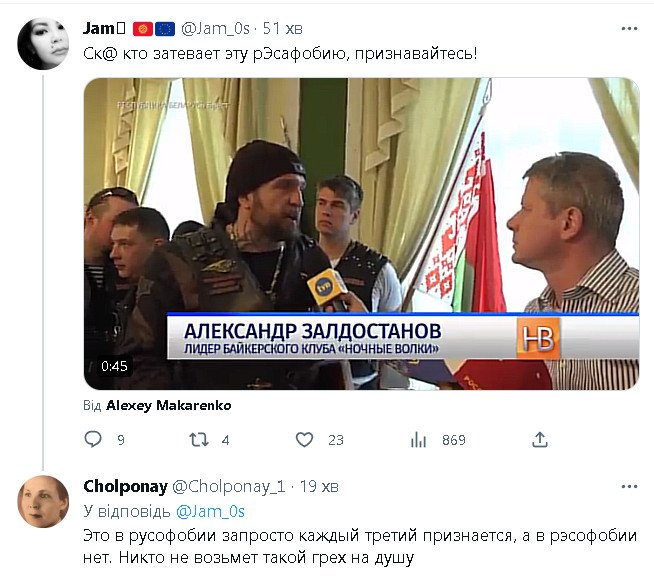Open Jam's profile avatar
Screen dimensions: 654x577
[x=43, y=43]
